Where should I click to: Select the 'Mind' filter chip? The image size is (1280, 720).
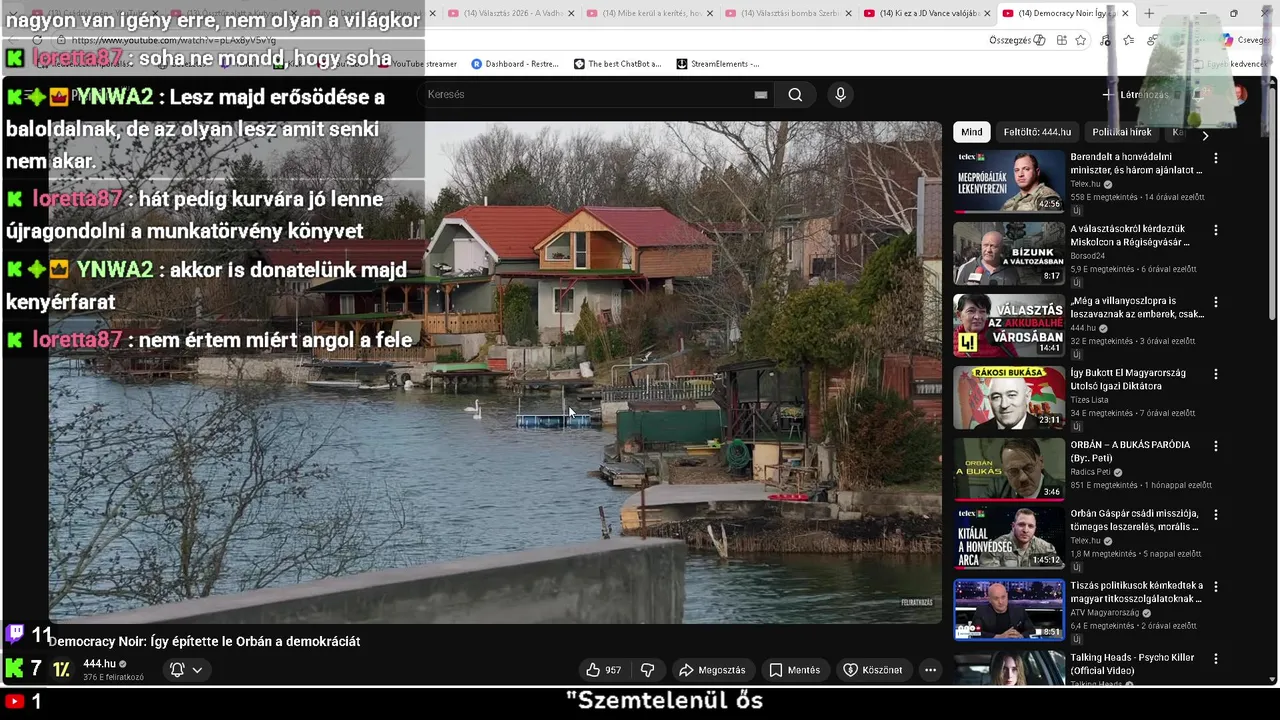972,132
